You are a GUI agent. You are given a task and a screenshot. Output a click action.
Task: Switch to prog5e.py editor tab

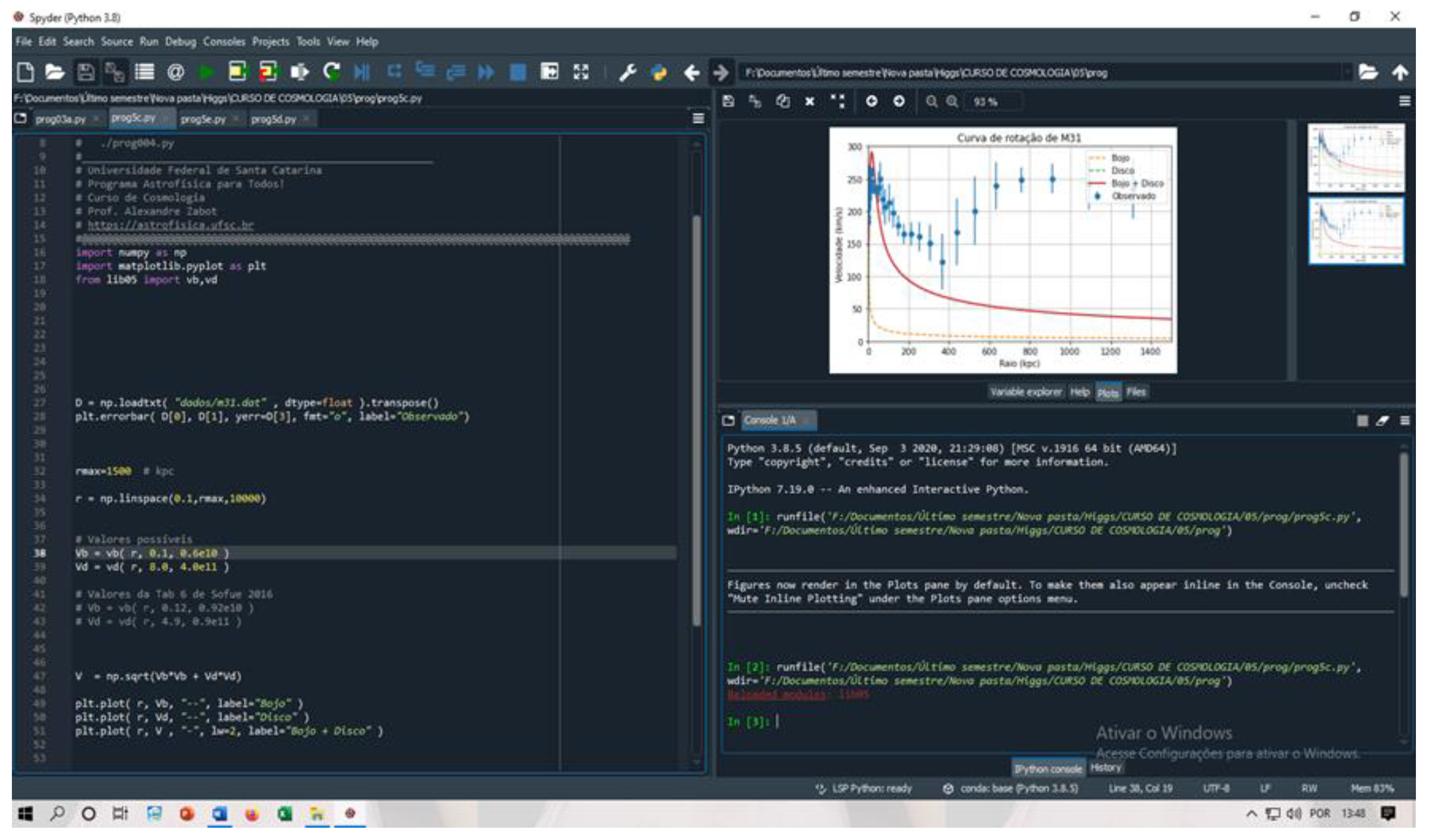(203, 119)
